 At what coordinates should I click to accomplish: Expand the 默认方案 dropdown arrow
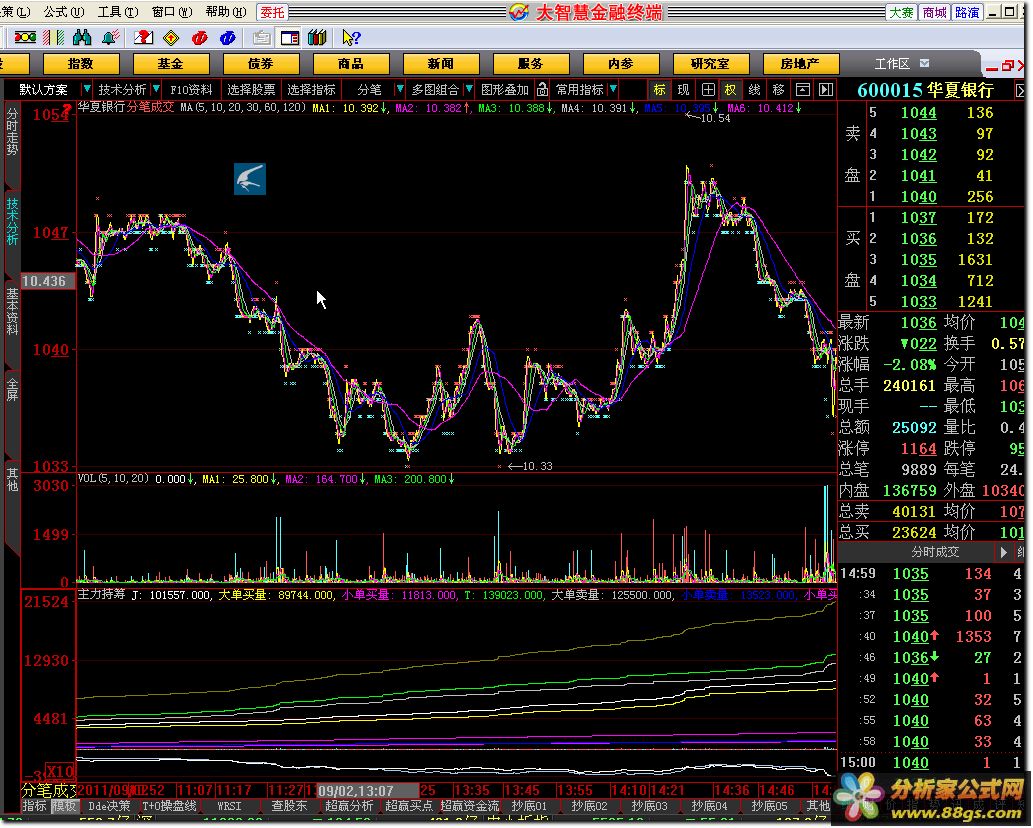pos(86,89)
